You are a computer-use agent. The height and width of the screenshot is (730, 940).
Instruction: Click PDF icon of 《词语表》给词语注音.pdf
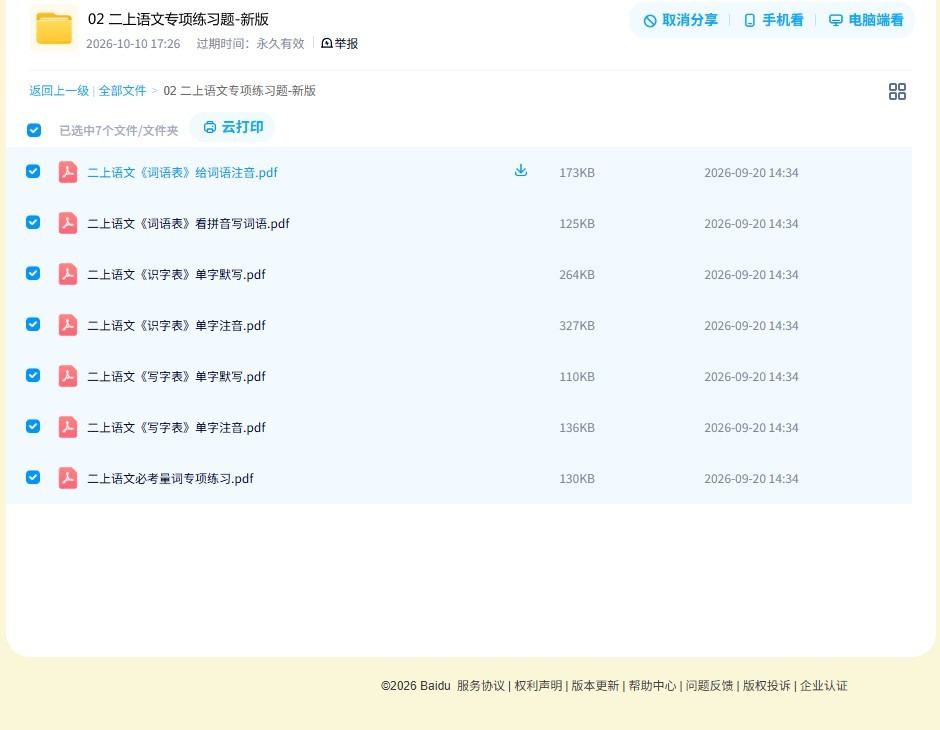(68, 172)
